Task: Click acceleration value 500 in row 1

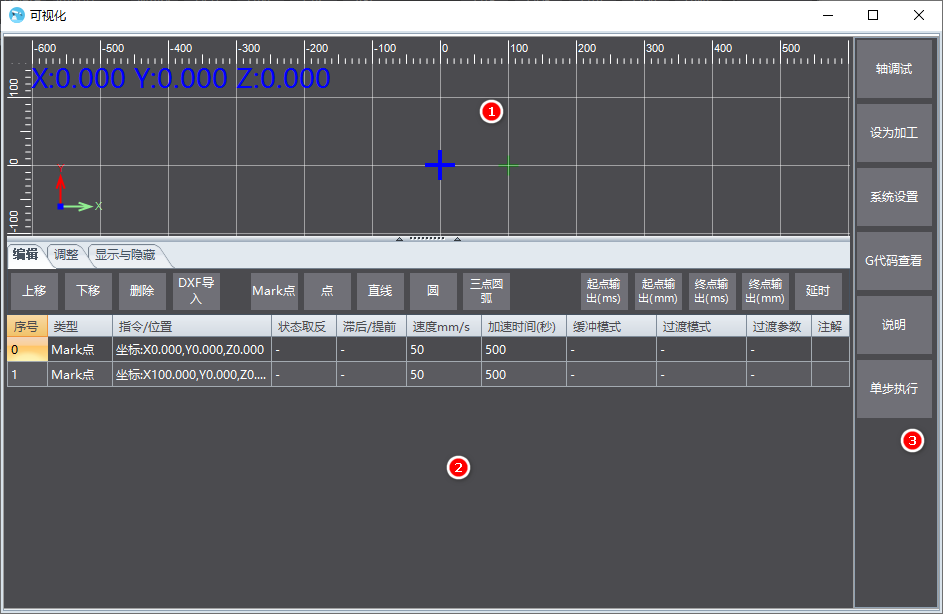Action: pyautogui.click(x=524, y=375)
